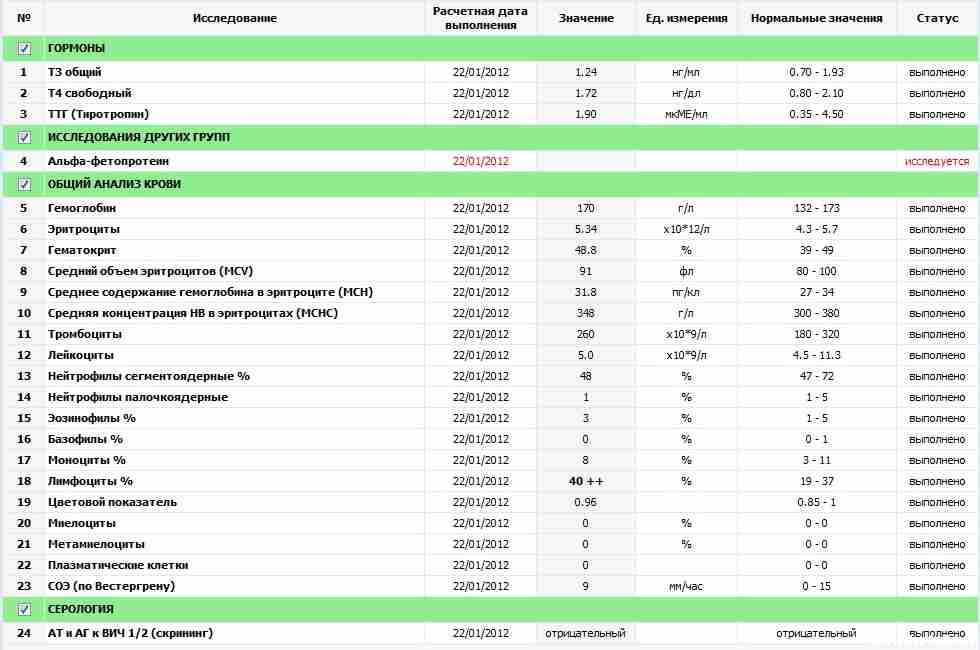Toggle the ИССЛЕДОВАНИЯ ДРУГИХ ГРУПП checkbox

coord(24,137)
